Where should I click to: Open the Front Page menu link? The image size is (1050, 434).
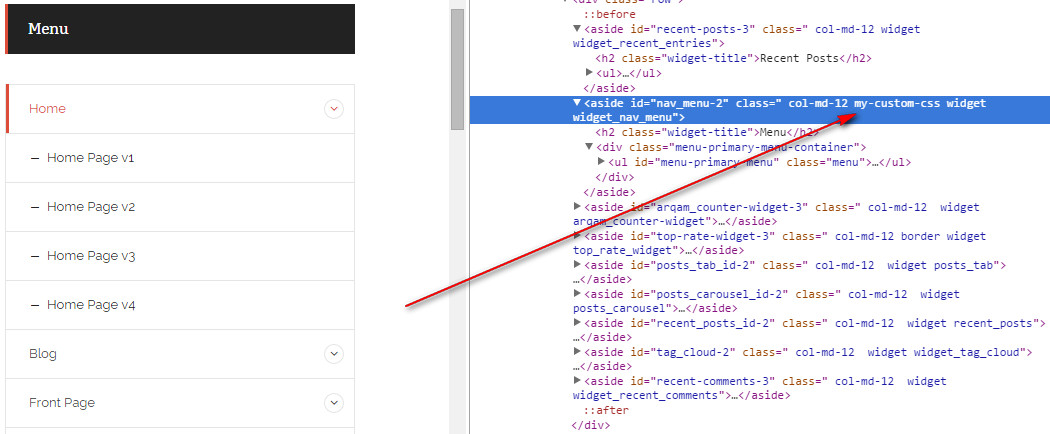click(62, 403)
